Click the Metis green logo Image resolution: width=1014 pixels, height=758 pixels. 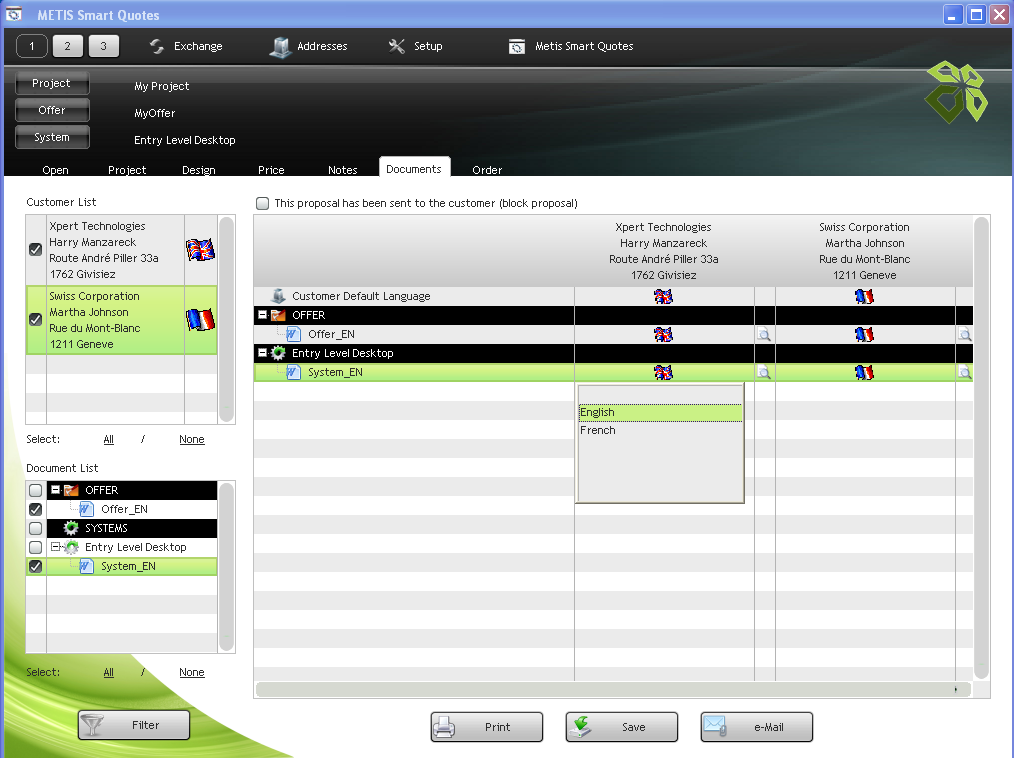click(x=956, y=92)
